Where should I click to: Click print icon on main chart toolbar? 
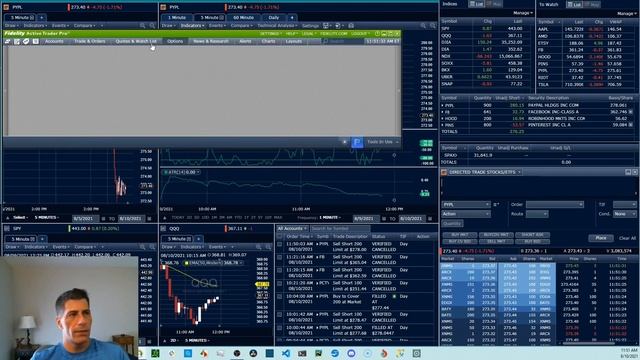point(351,26)
